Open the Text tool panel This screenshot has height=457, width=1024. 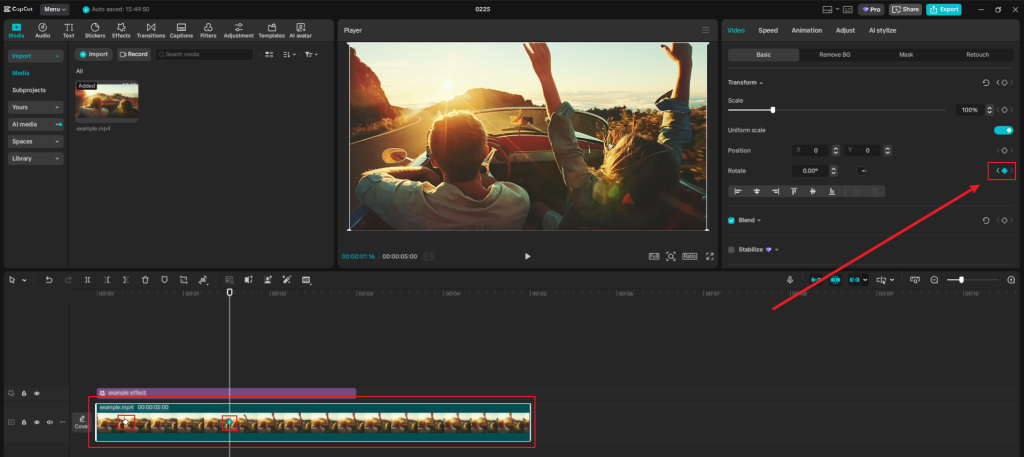(69, 31)
